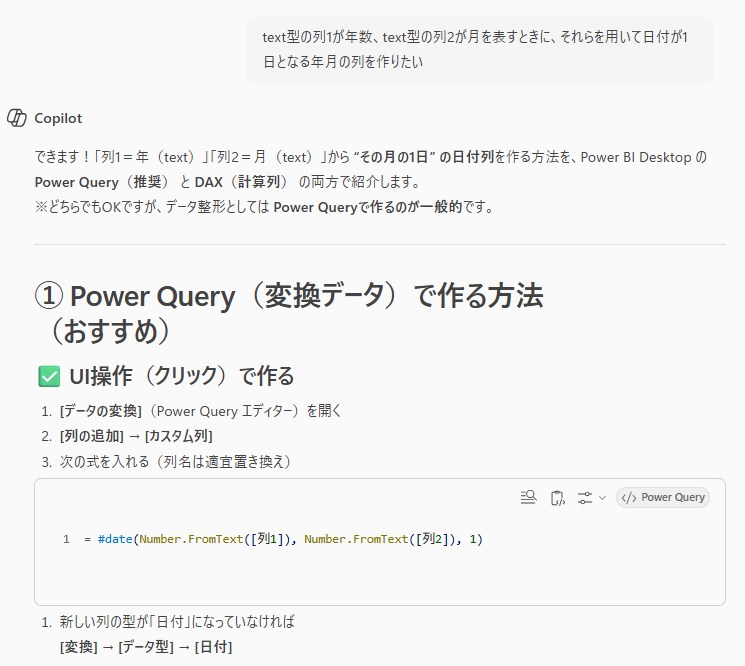The height and width of the screenshot is (666, 745).
Task: Click the ① Power Query（変換データ）heading
Action: 289,314
